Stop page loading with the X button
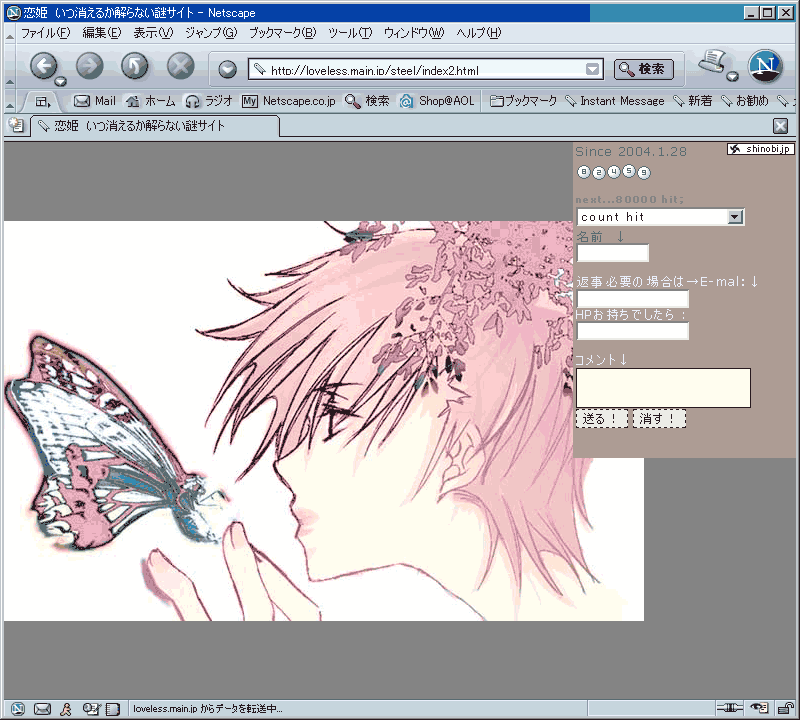The height and width of the screenshot is (720, 800). 181,66
